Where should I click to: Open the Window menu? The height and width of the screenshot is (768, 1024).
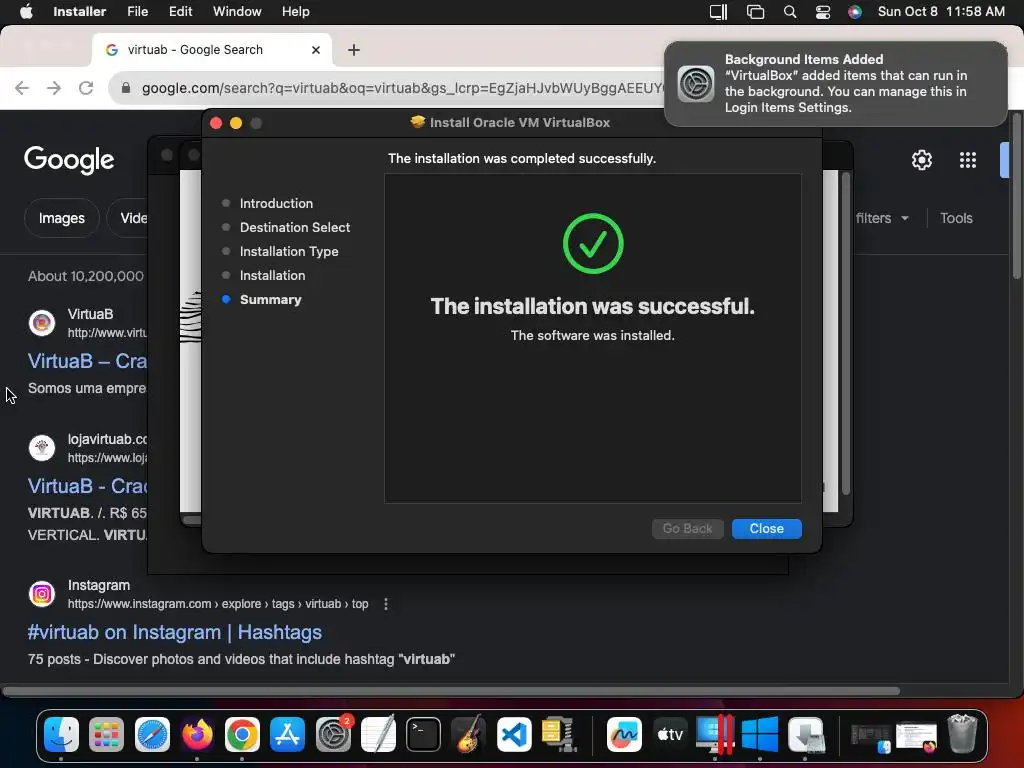coord(237,12)
